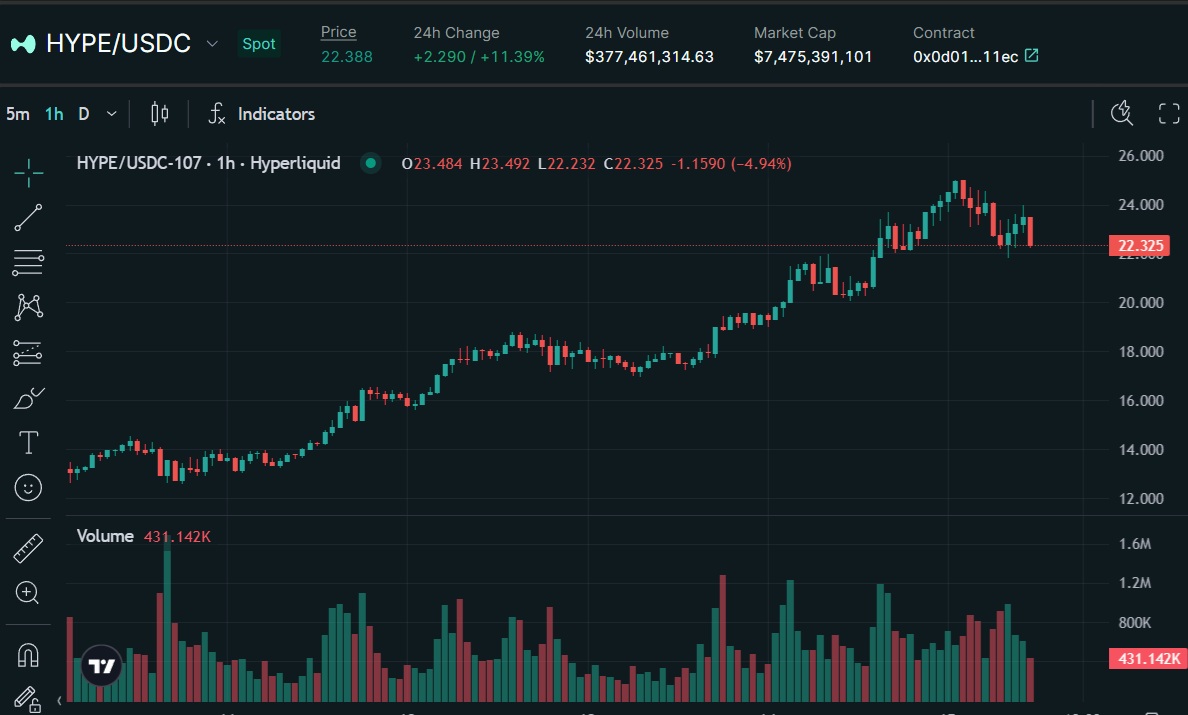Open the contract address external link
The width and height of the screenshot is (1188, 715).
pyautogui.click(x=1032, y=56)
